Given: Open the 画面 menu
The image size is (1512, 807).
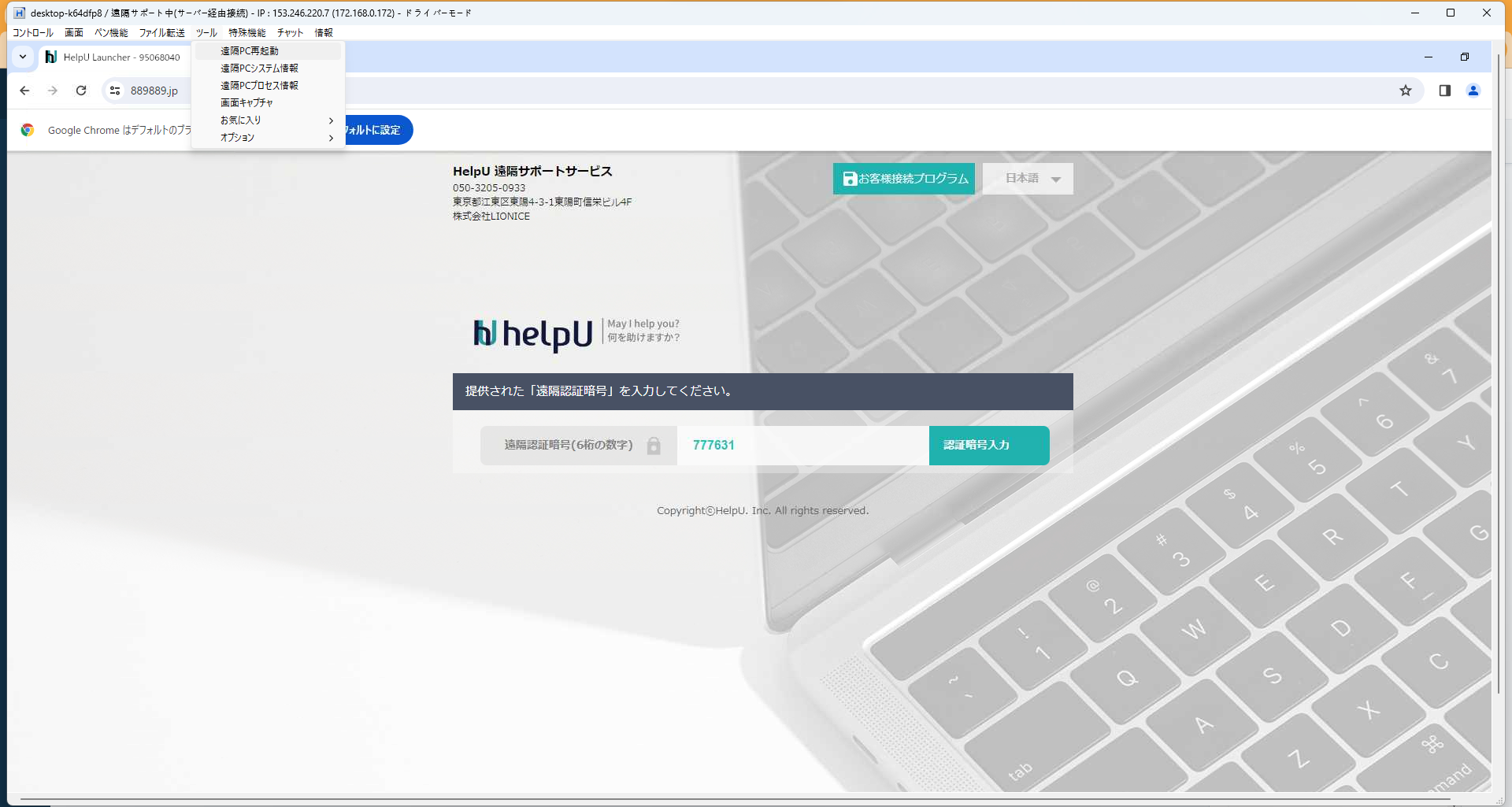Looking at the screenshot, I should (x=74, y=32).
